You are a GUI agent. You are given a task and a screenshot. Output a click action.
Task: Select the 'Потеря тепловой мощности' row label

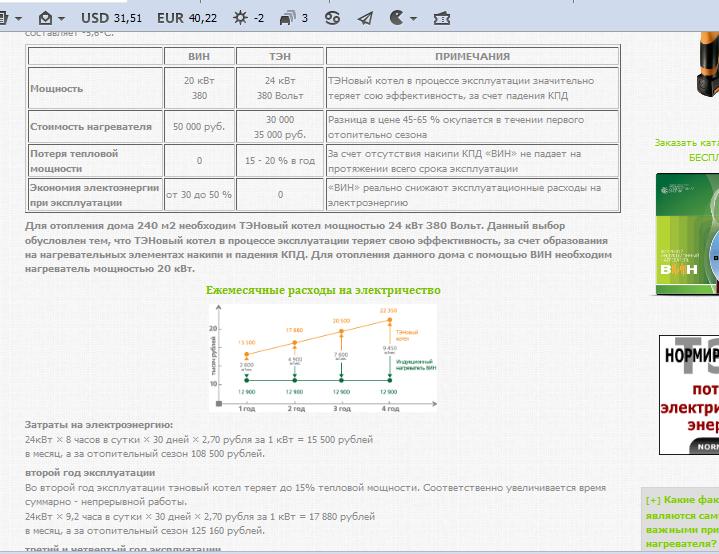(x=74, y=161)
